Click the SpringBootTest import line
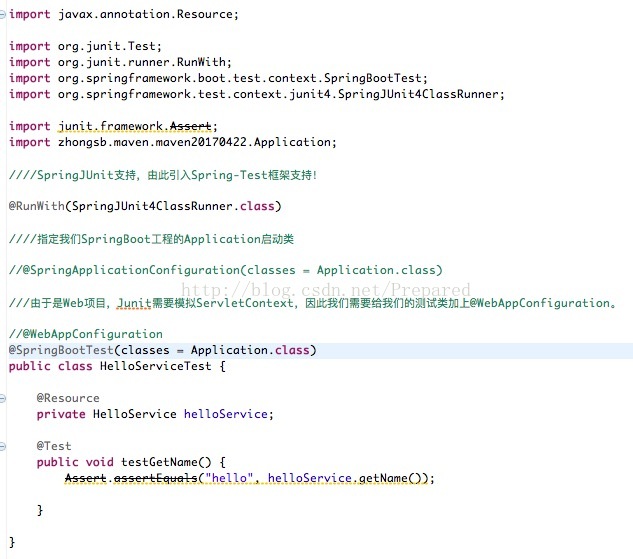Screen dimensions: 633x559 (x=218, y=78)
